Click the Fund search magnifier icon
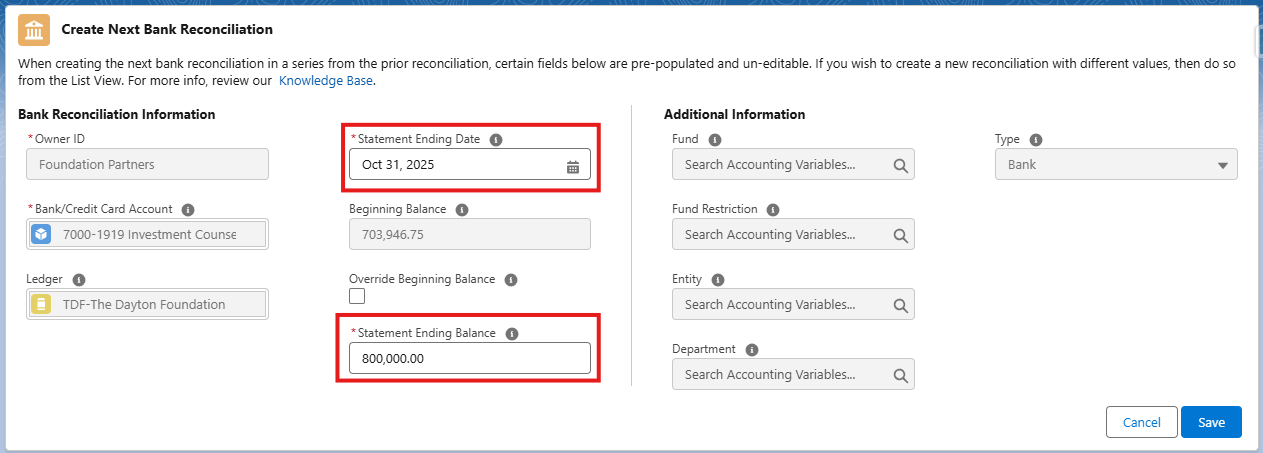This screenshot has width=1263, height=453. [x=900, y=165]
